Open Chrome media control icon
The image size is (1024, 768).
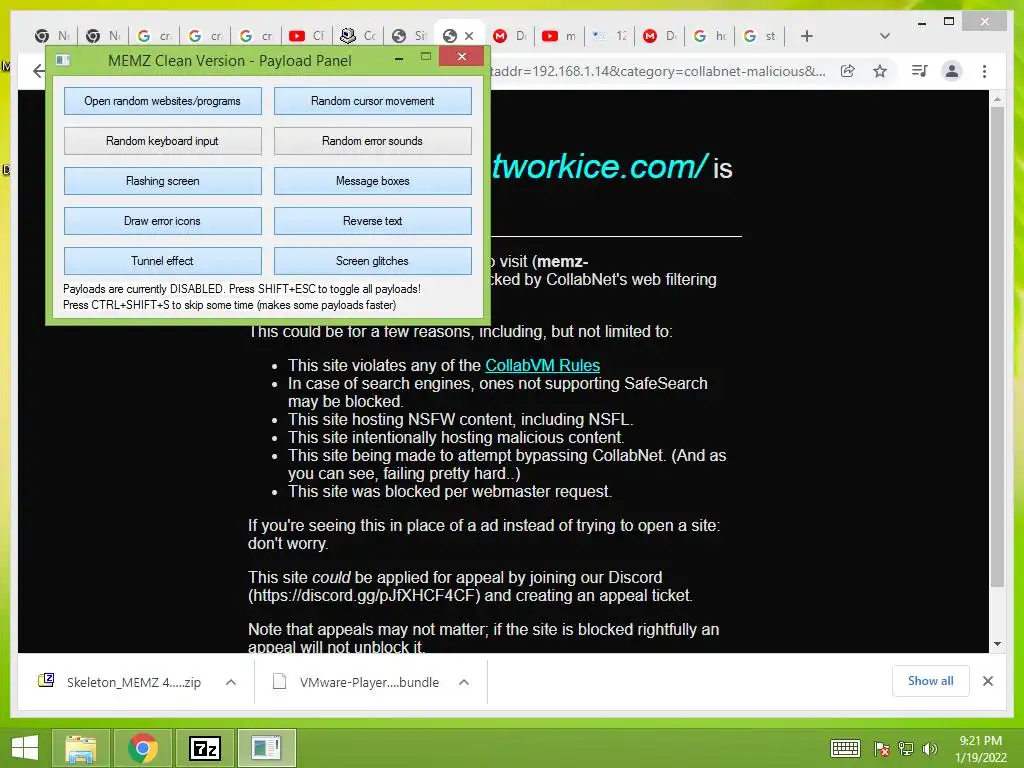click(x=920, y=71)
